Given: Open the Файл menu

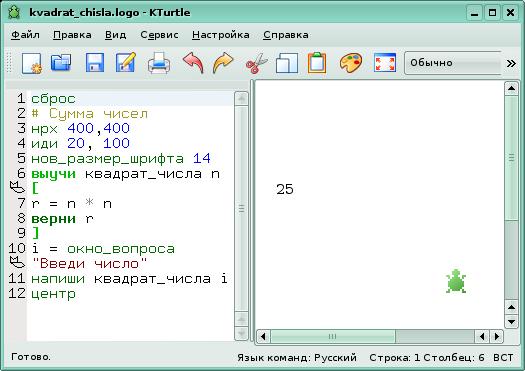Looking at the screenshot, I should pyautogui.click(x=25, y=34).
